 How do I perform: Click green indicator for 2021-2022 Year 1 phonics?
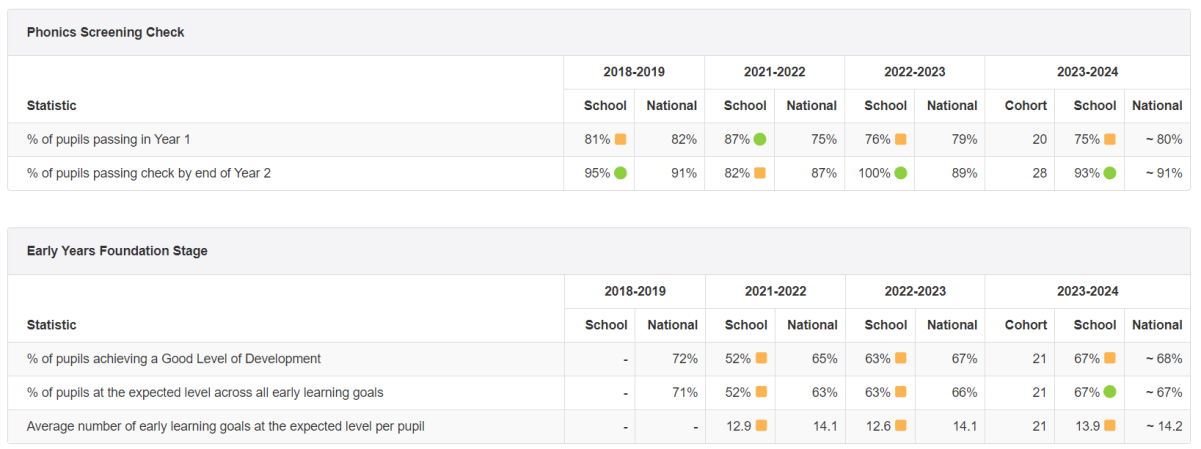point(760,139)
